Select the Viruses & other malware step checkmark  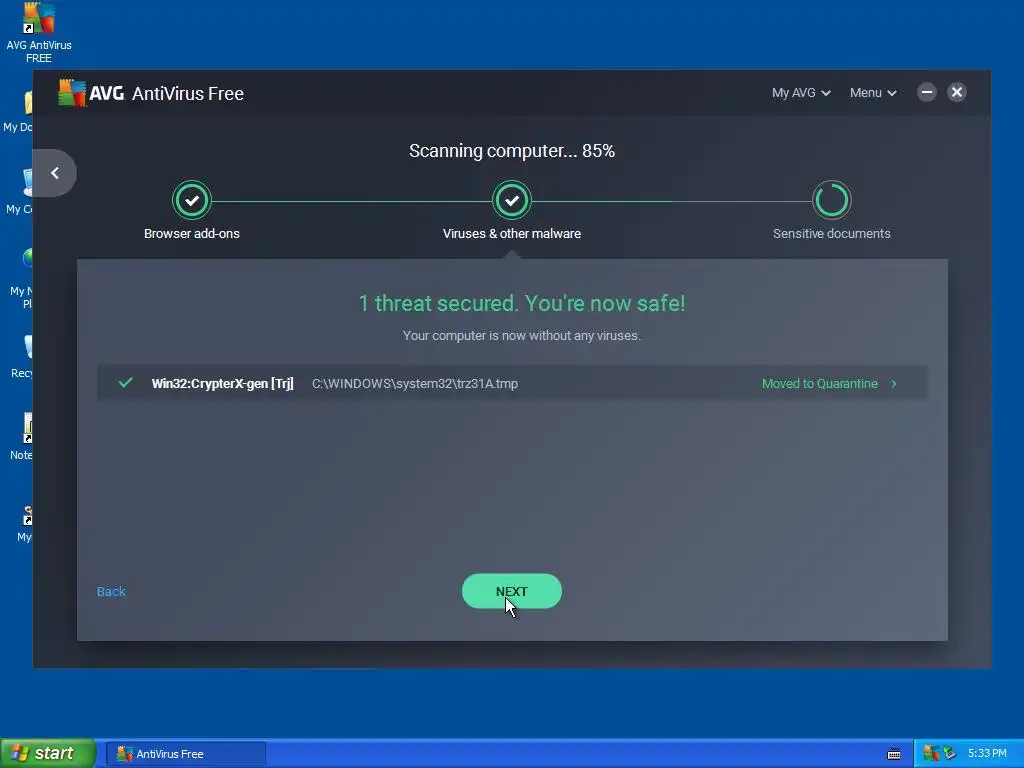click(512, 200)
